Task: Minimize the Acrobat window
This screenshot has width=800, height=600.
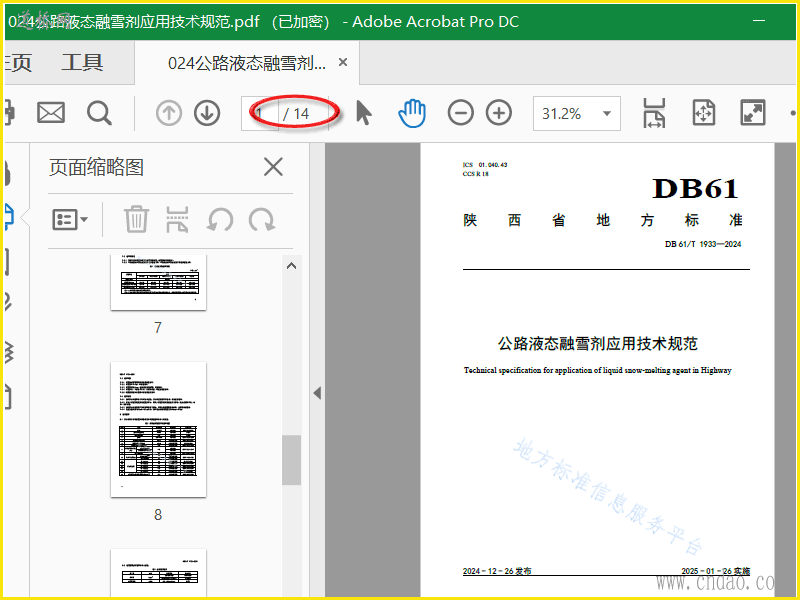Action: [759, 20]
